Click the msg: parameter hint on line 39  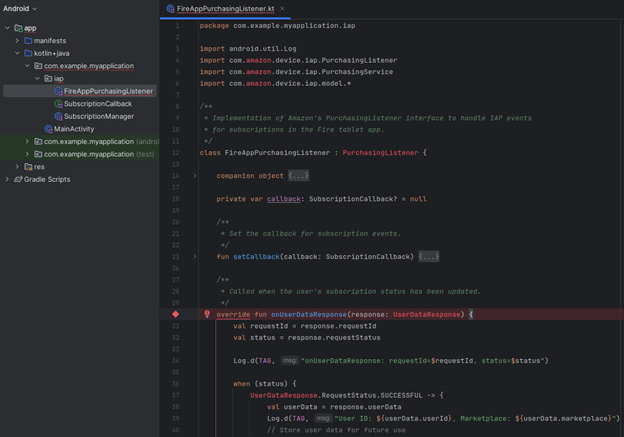point(324,418)
